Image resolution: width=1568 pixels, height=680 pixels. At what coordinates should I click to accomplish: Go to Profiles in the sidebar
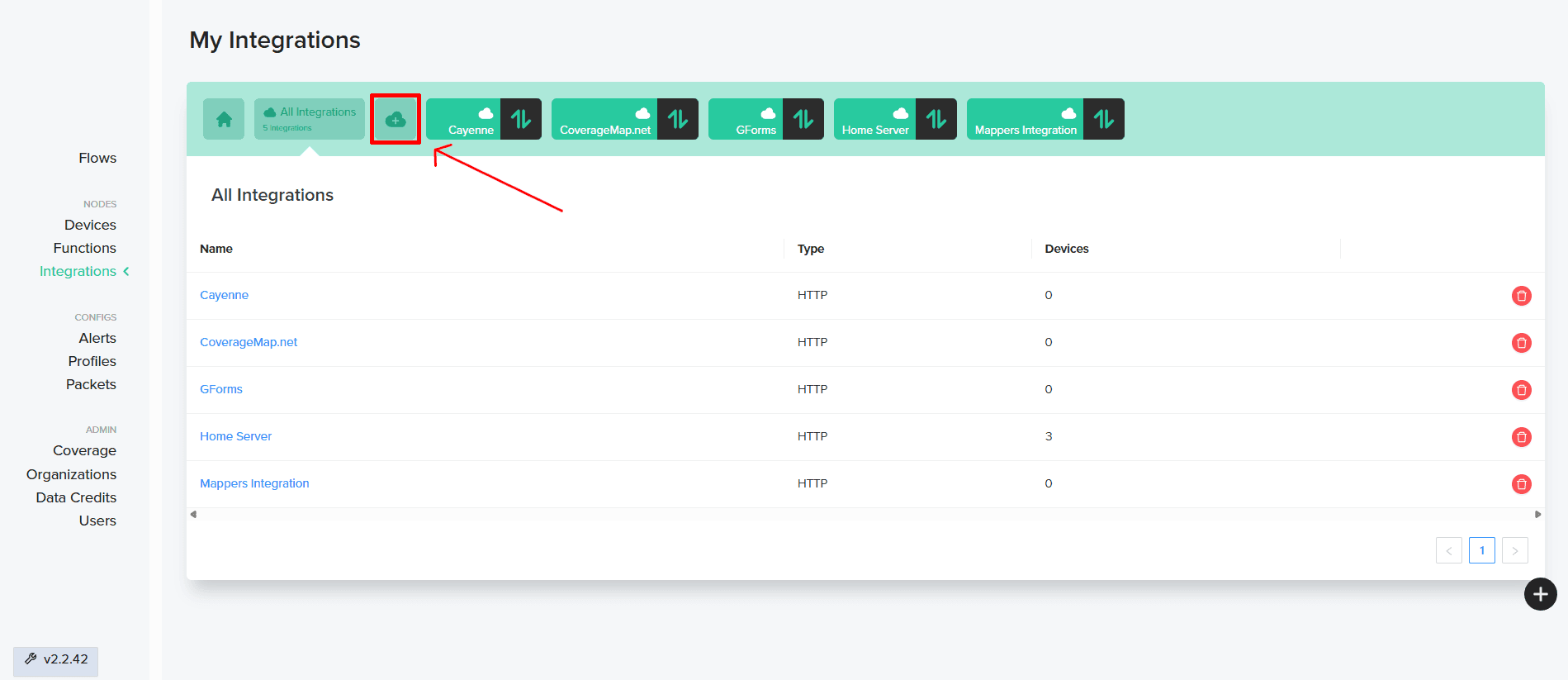coord(92,361)
